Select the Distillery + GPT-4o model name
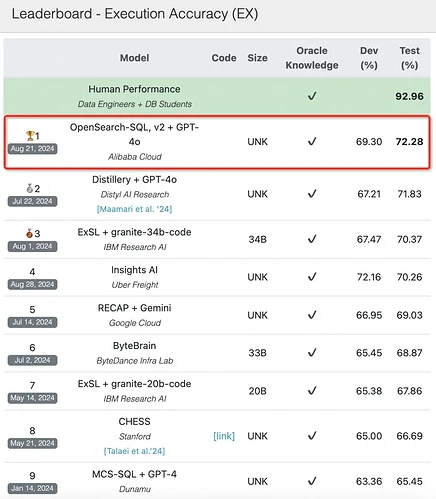This screenshot has width=436, height=499. tap(134, 180)
